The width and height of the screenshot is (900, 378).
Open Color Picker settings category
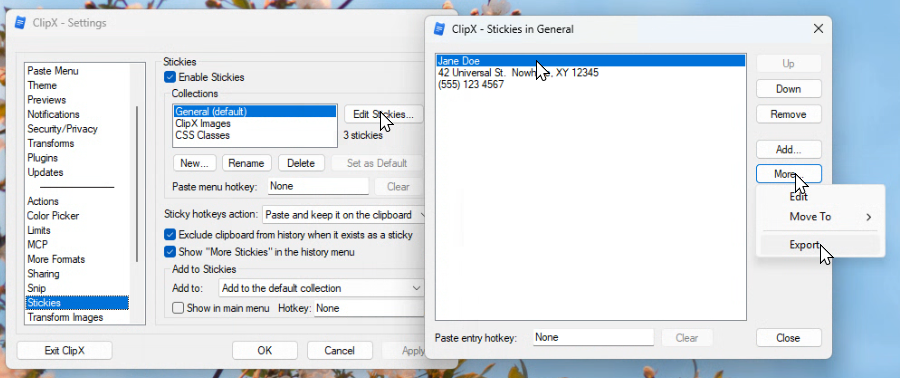(x=77, y=216)
